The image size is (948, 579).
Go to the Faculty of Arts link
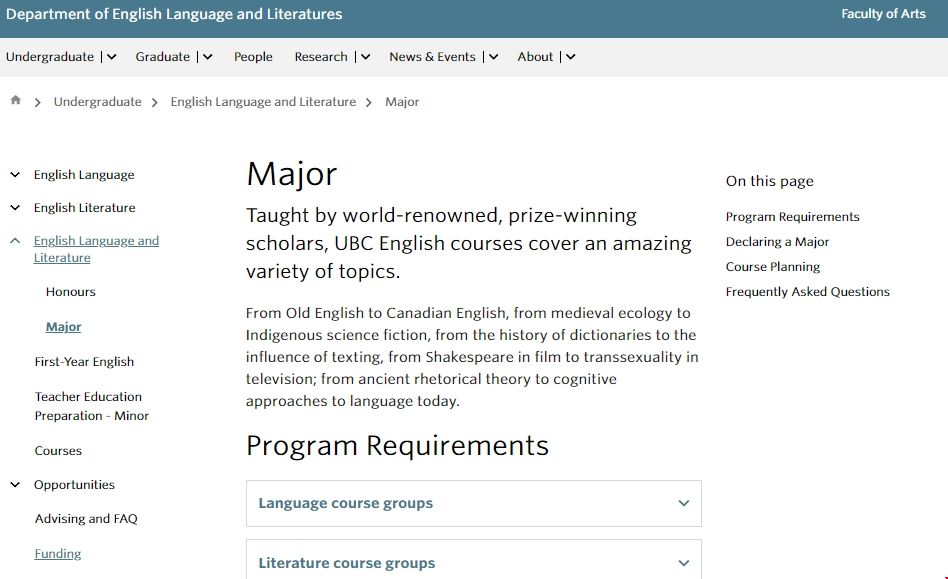(x=883, y=14)
